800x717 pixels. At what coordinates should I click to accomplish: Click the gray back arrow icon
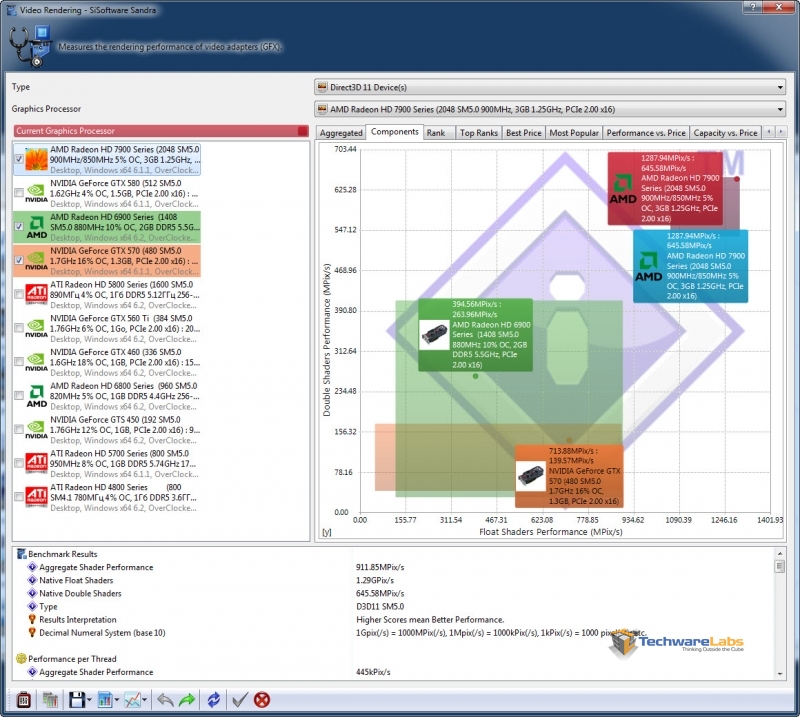(166, 700)
